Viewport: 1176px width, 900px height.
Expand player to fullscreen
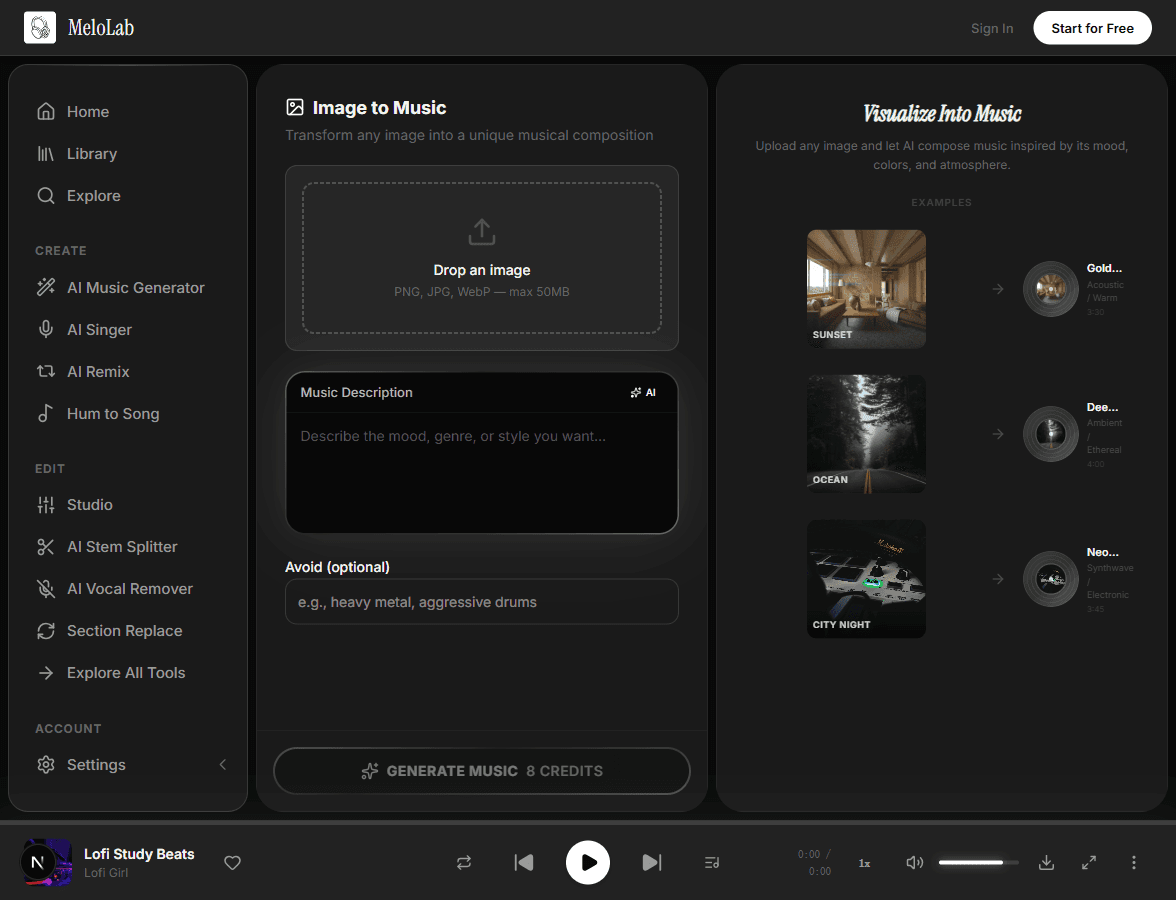click(1089, 862)
